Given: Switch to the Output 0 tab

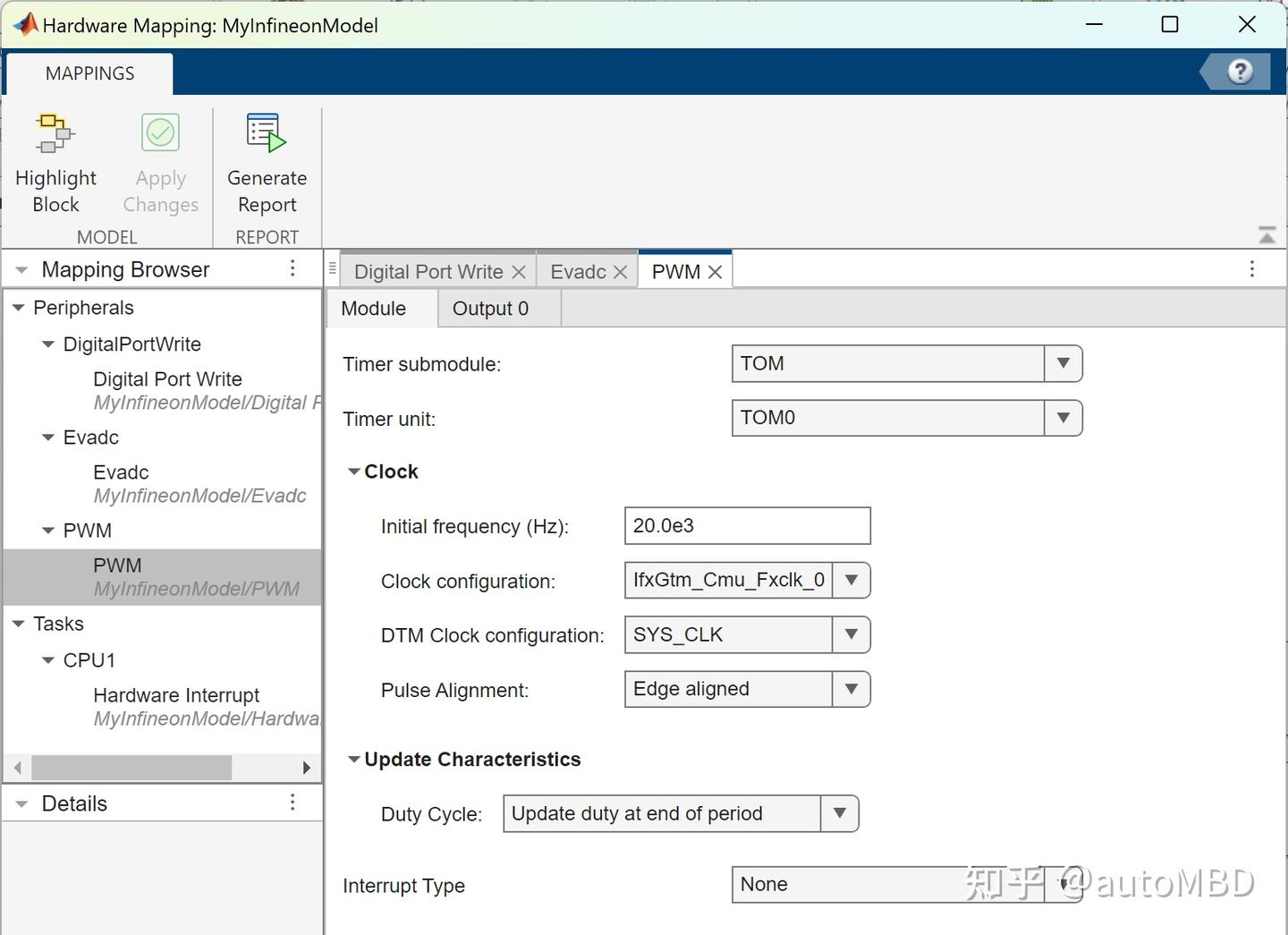Looking at the screenshot, I should (x=490, y=309).
